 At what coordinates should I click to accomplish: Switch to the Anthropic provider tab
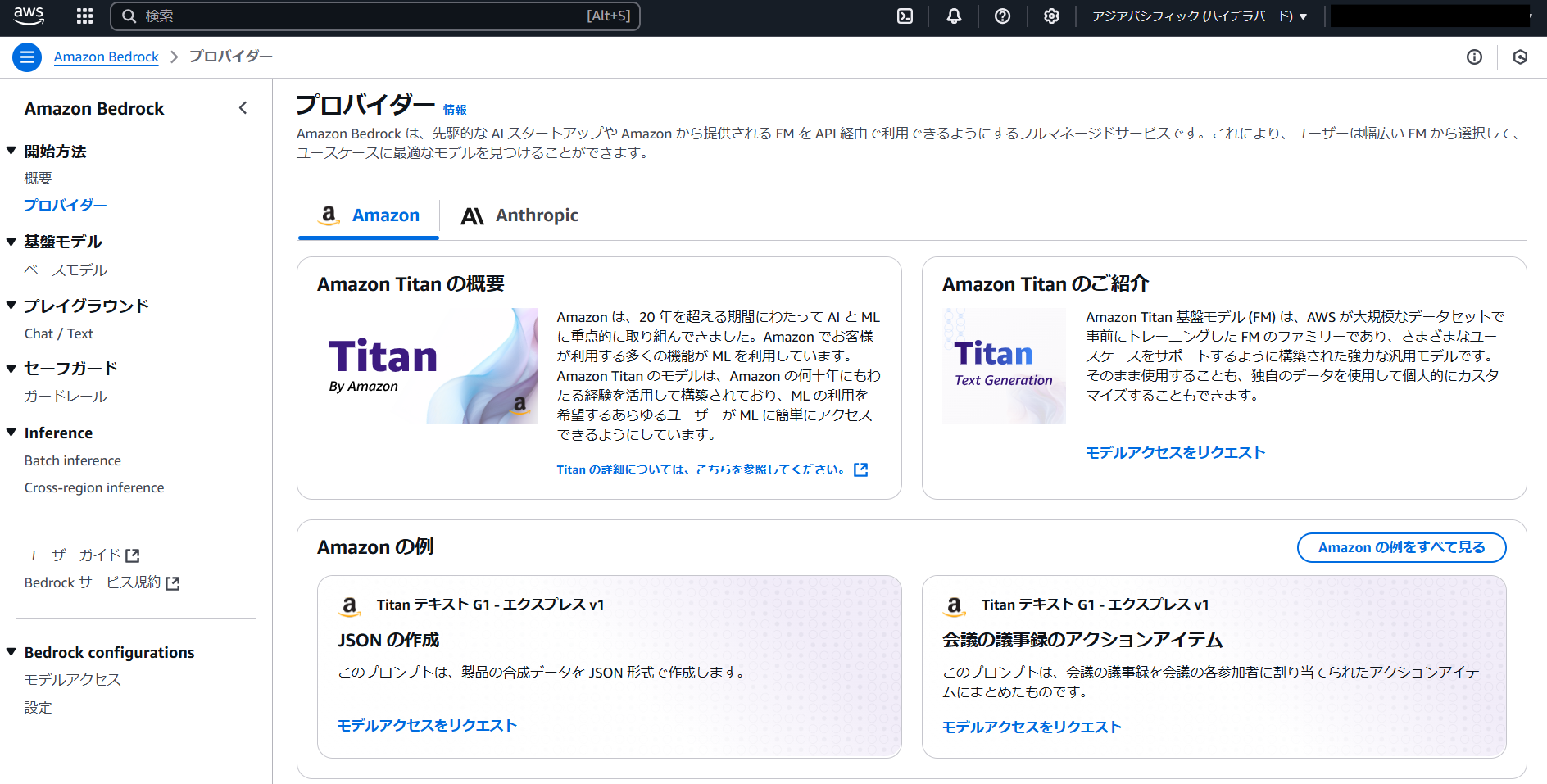click(519, 215)
